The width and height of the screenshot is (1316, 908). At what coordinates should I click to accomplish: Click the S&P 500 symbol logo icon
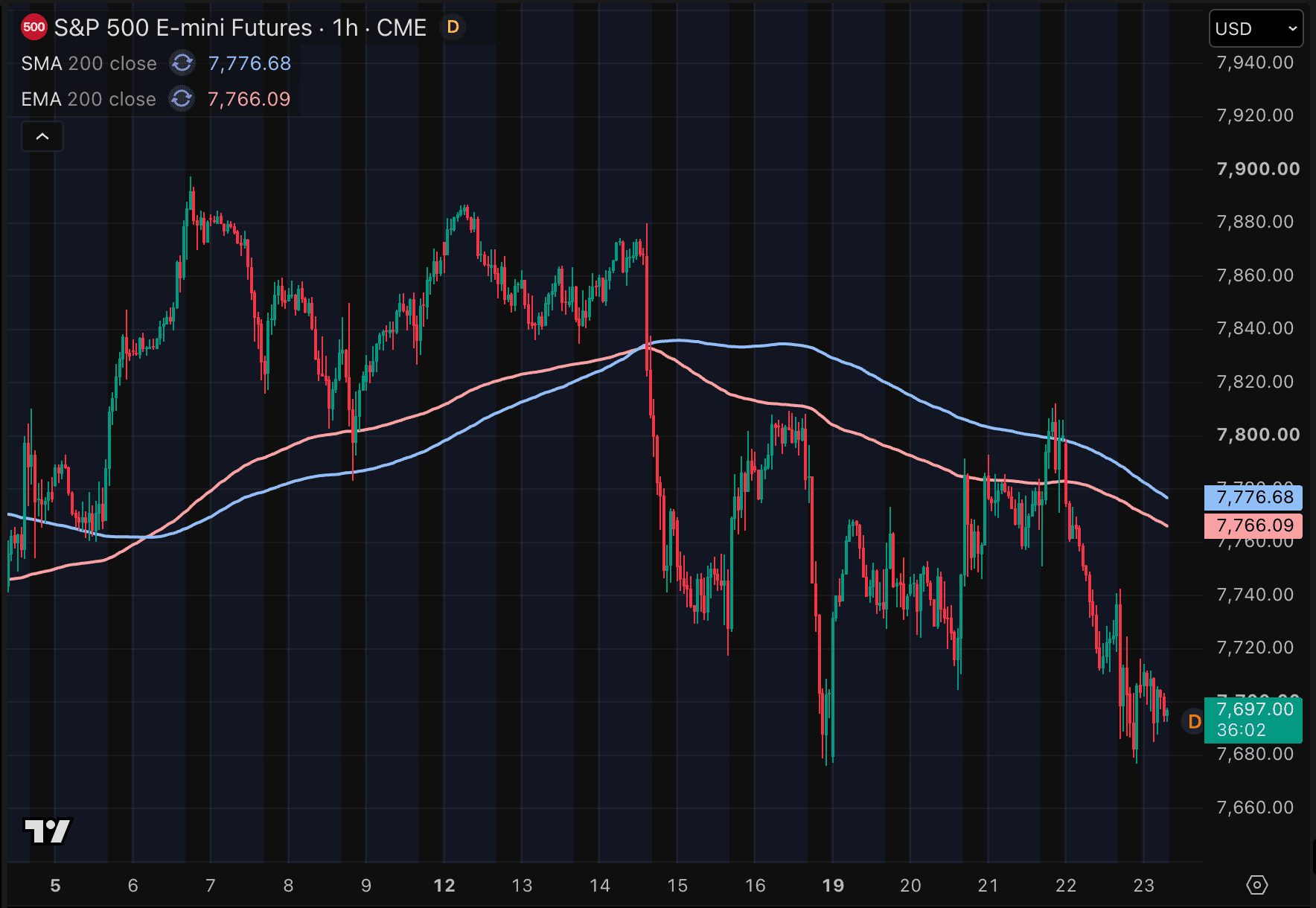pos(34,28)
